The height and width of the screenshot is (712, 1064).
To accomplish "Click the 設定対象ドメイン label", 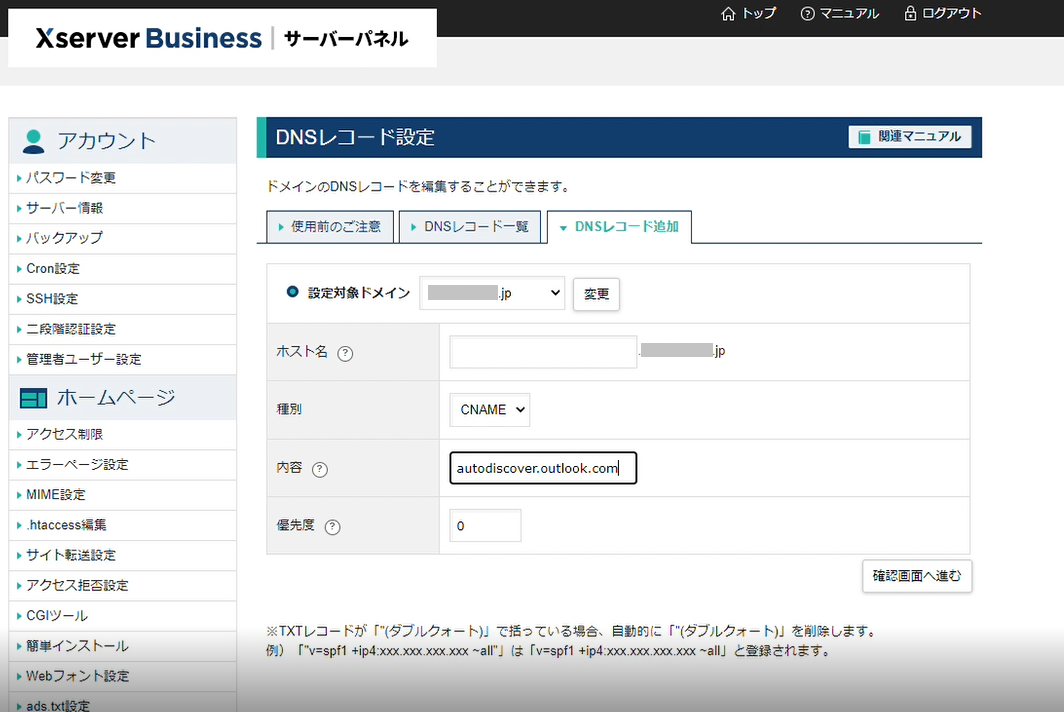I will (359, 293).
